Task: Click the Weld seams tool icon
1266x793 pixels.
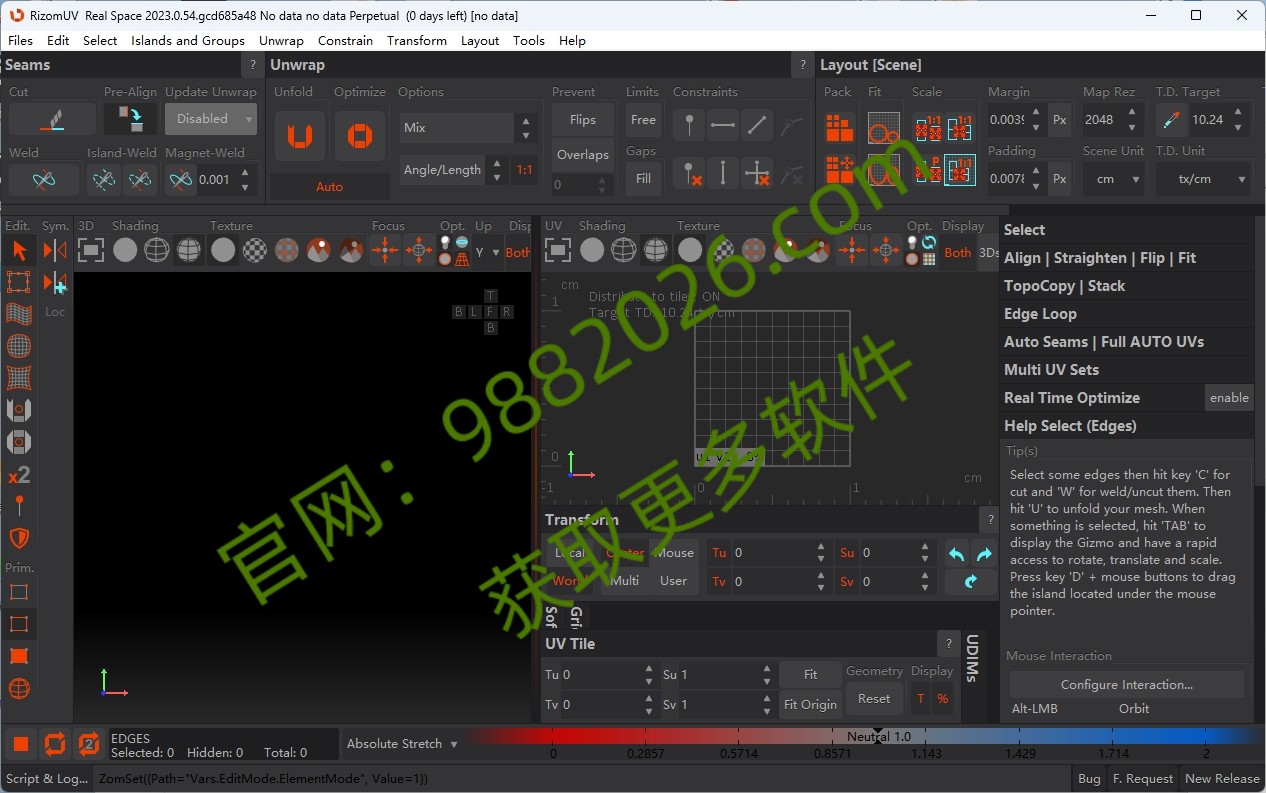Action: coord(42,180)
